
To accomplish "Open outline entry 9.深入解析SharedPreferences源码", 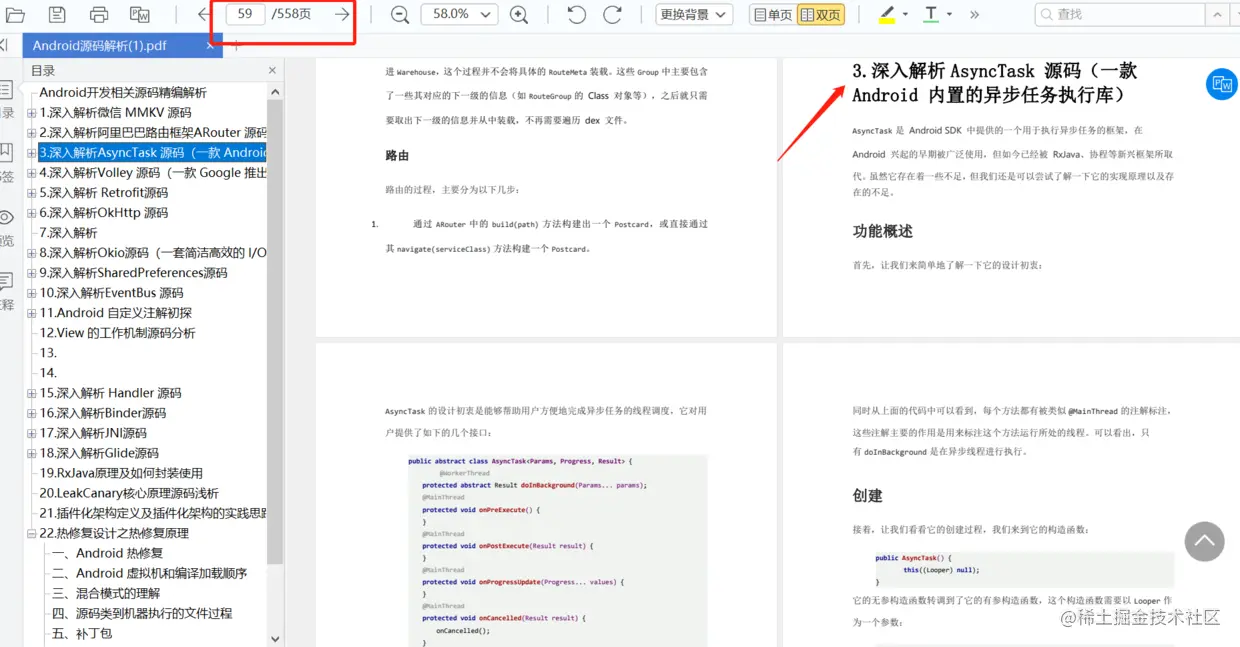I will [133, 273].
